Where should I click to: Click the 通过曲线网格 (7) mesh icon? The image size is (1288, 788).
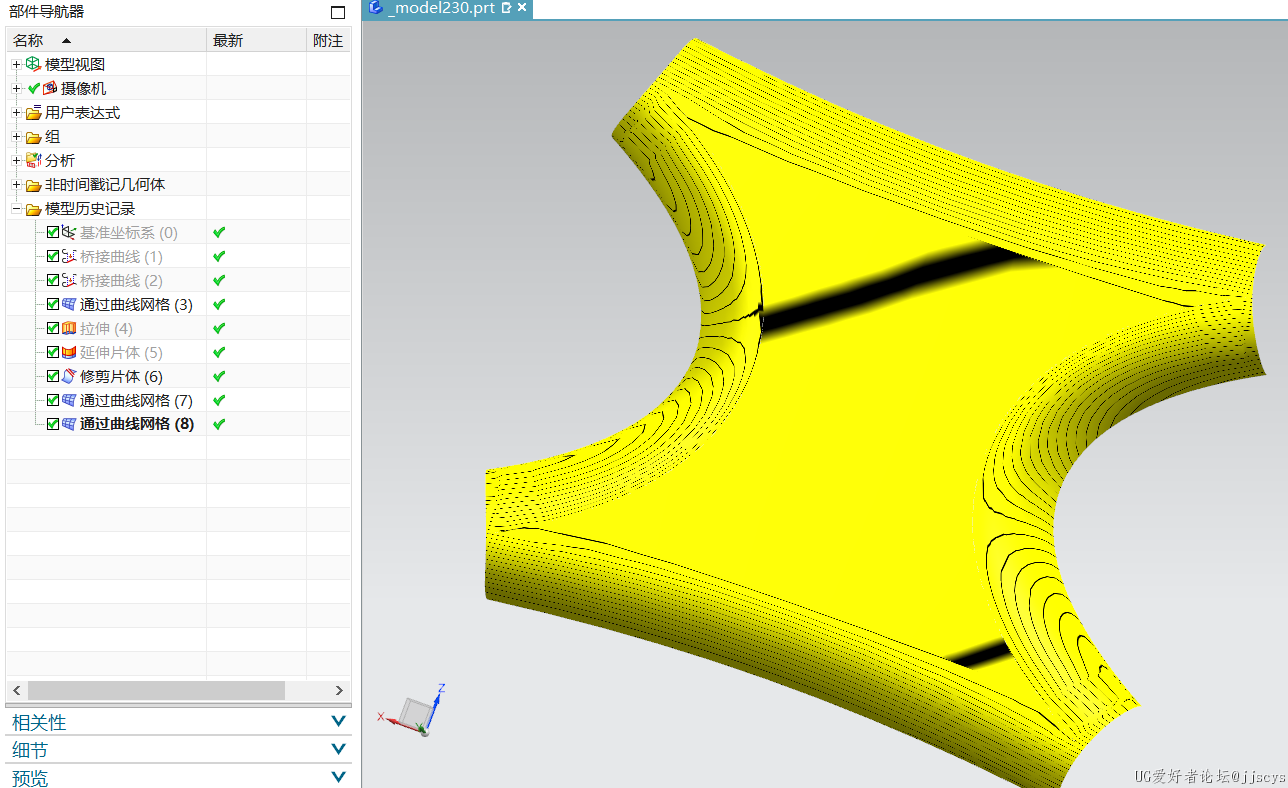pos(69,400)
